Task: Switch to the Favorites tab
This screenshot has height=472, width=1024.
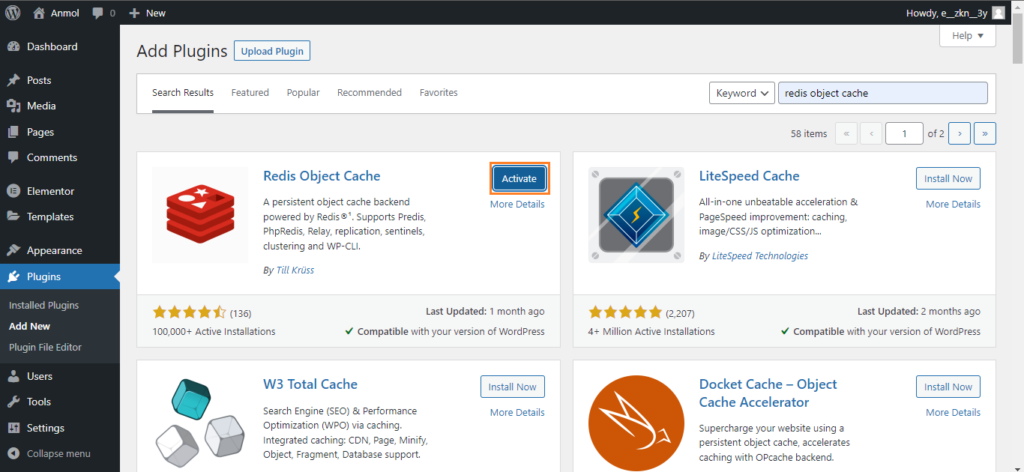Action: coord(438,93)
